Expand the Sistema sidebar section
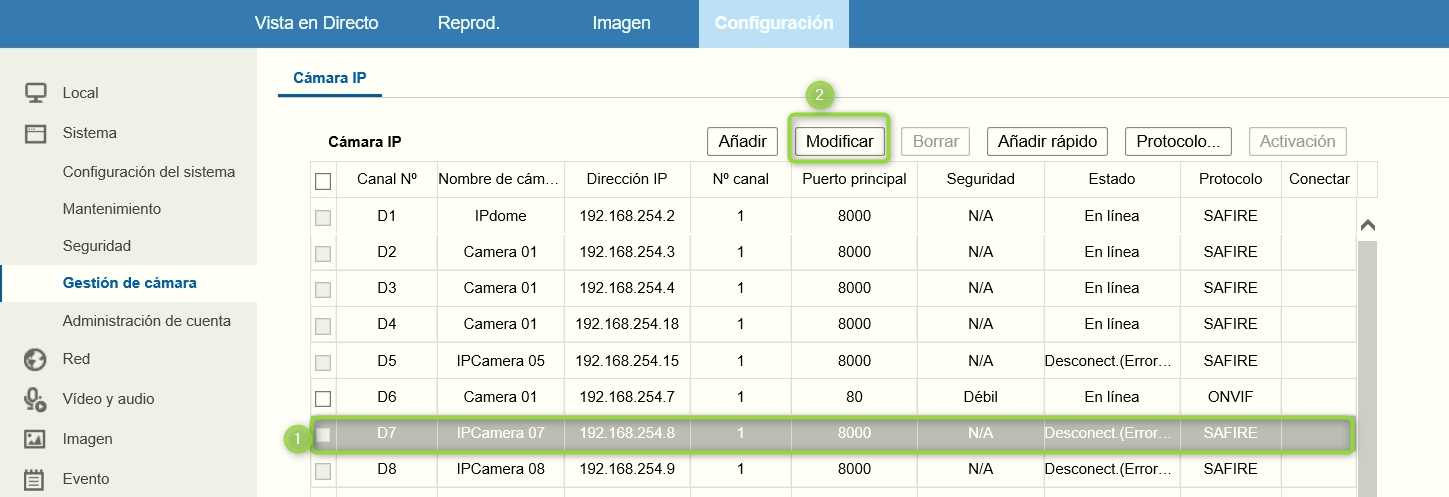 click(89, 133)
